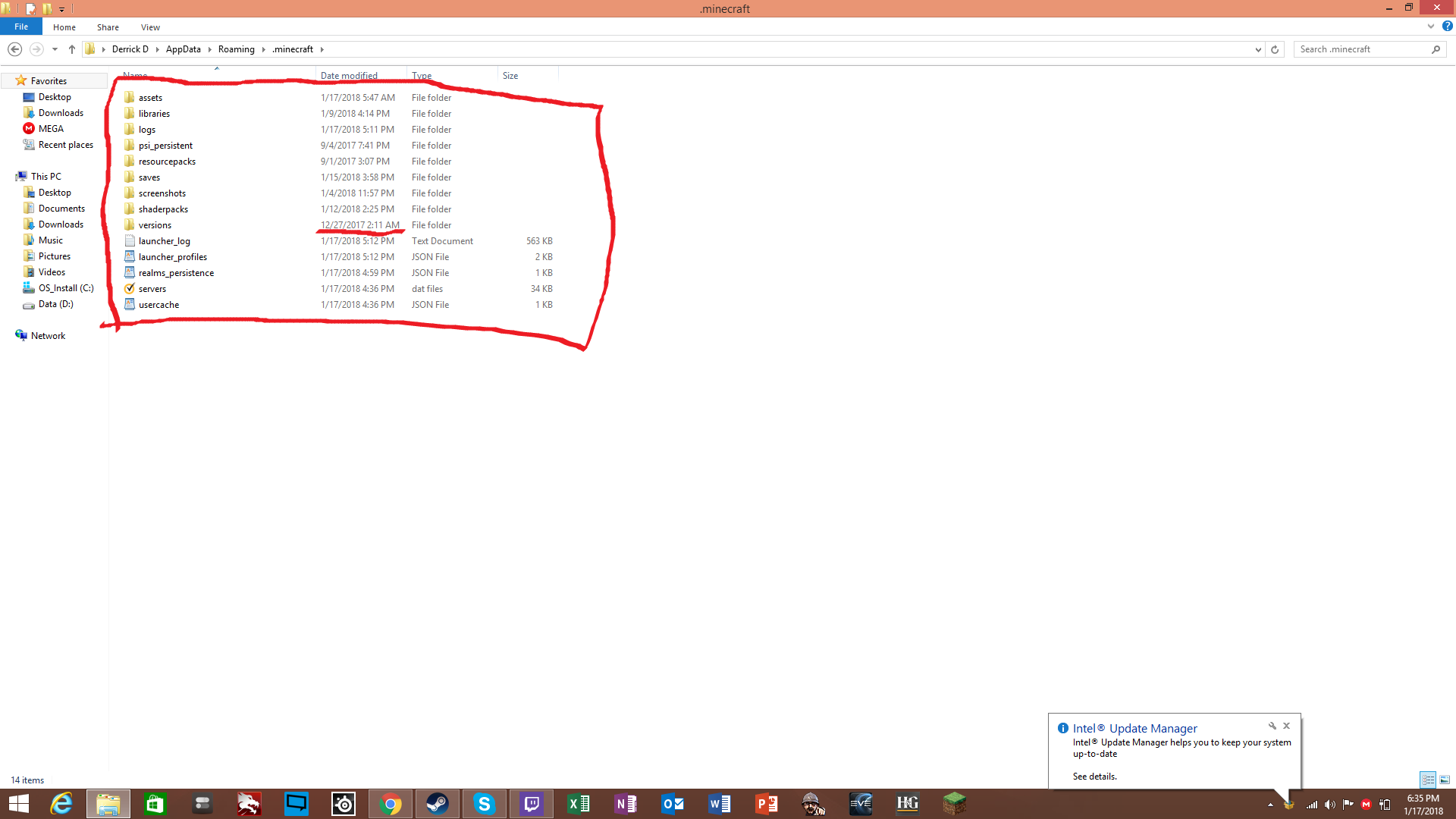Open Intel Update Manager notification settings wrench
This screenshot has height=819, width=1456.
pos(1272,726)
